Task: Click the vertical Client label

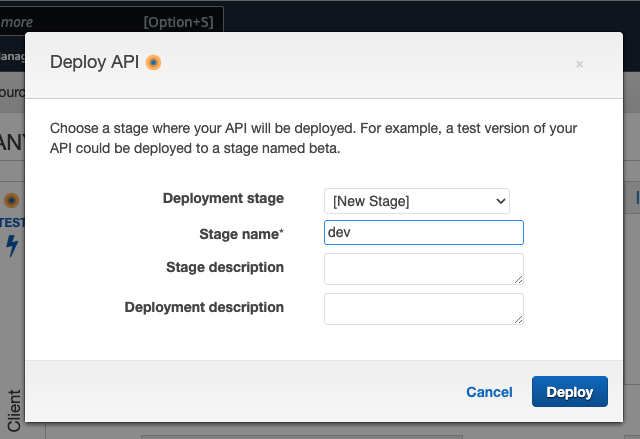Action: click(14, 410)
